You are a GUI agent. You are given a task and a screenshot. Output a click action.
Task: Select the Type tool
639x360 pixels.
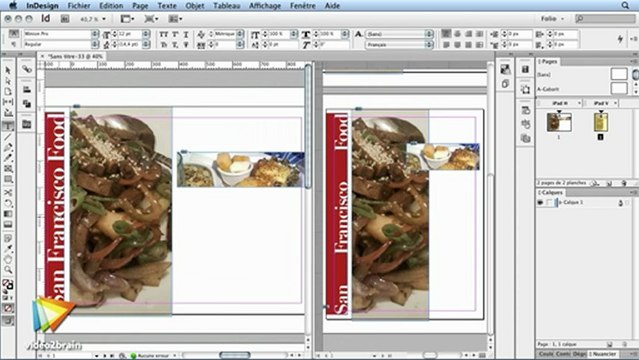[8, 126]
